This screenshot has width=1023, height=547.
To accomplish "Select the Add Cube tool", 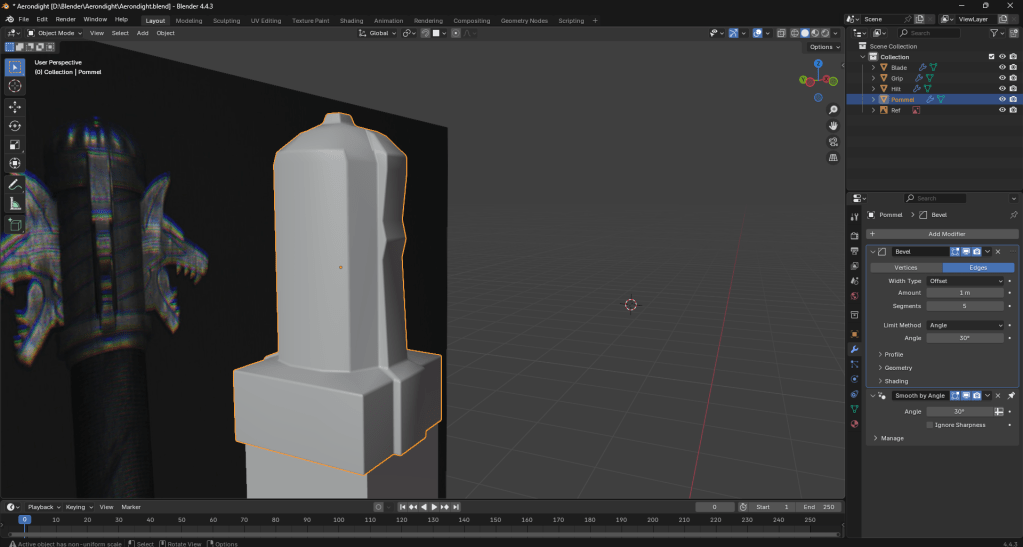I will coord(15,225).
